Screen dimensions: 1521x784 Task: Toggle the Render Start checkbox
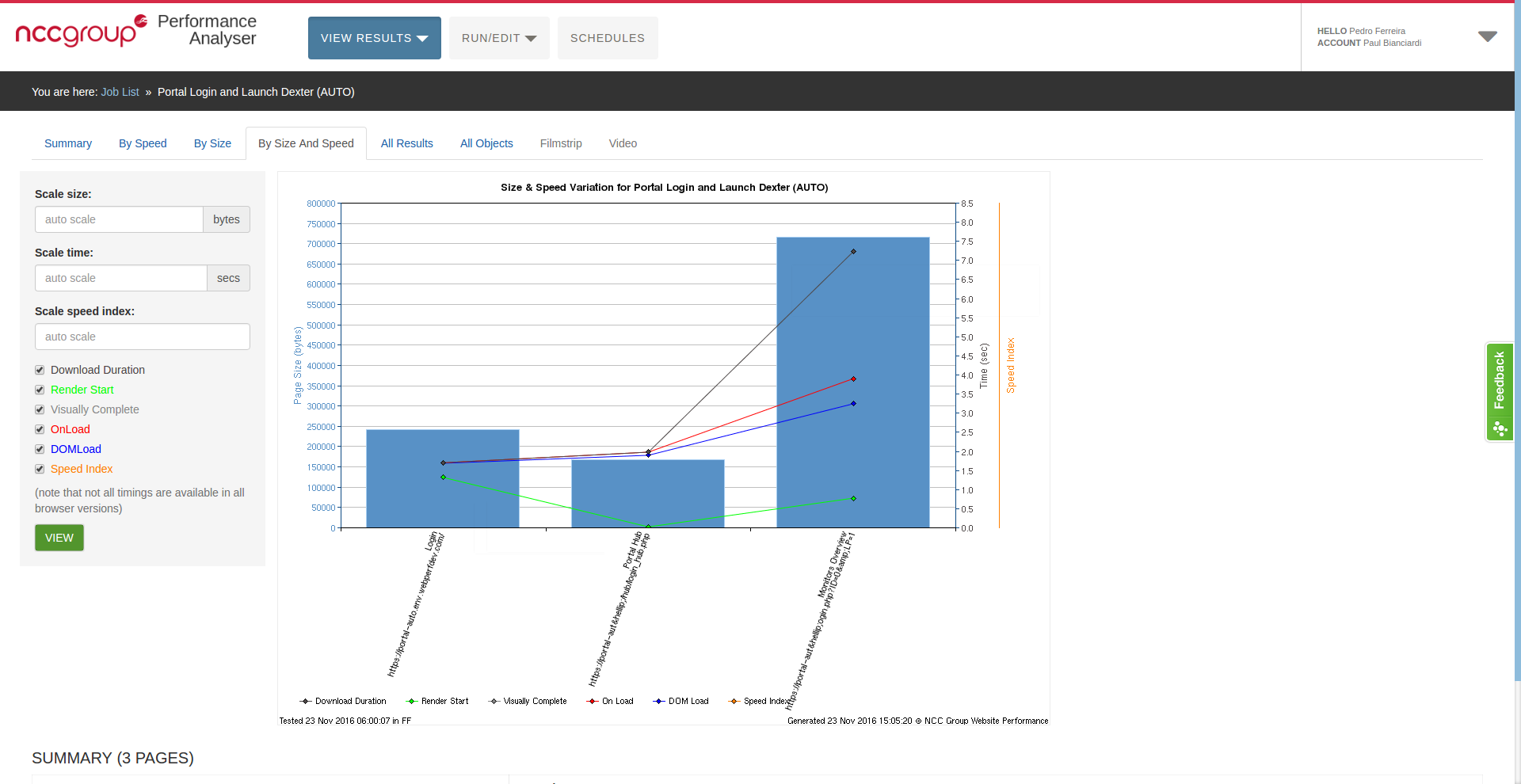pyautogui.click(x=40, y=390)
